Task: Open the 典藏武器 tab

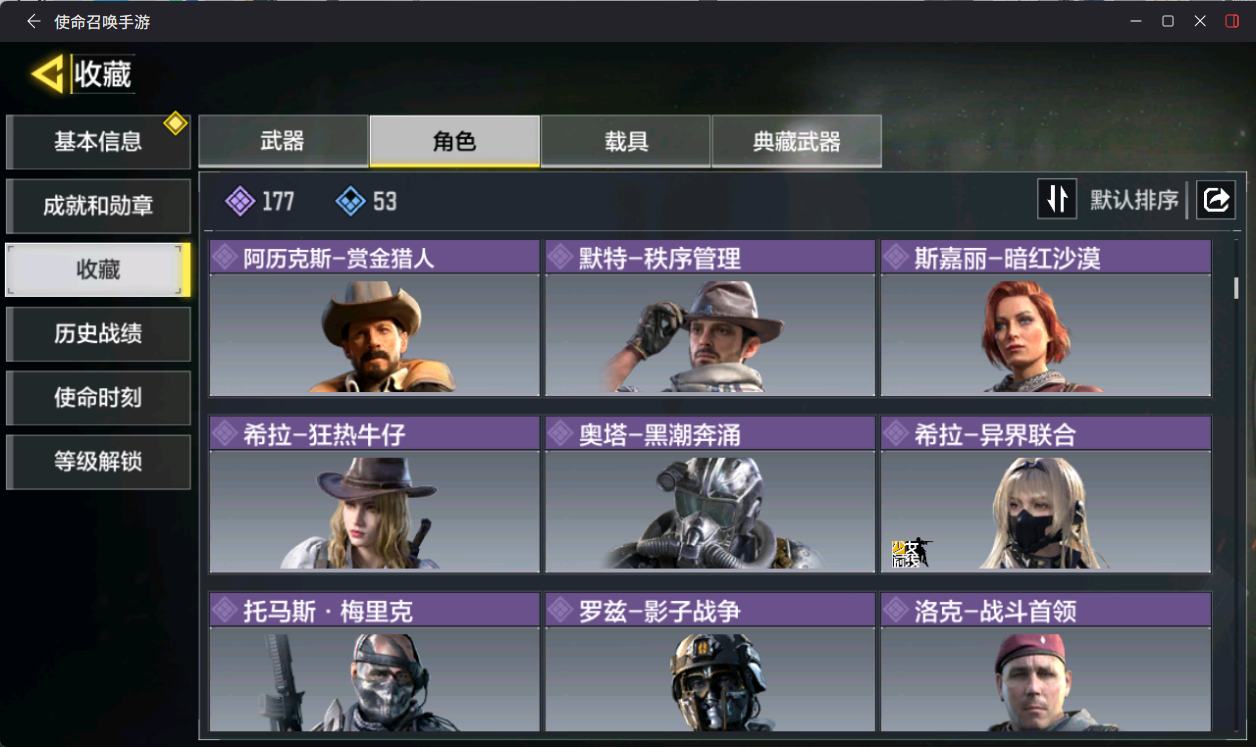Action: click(797, 141)
